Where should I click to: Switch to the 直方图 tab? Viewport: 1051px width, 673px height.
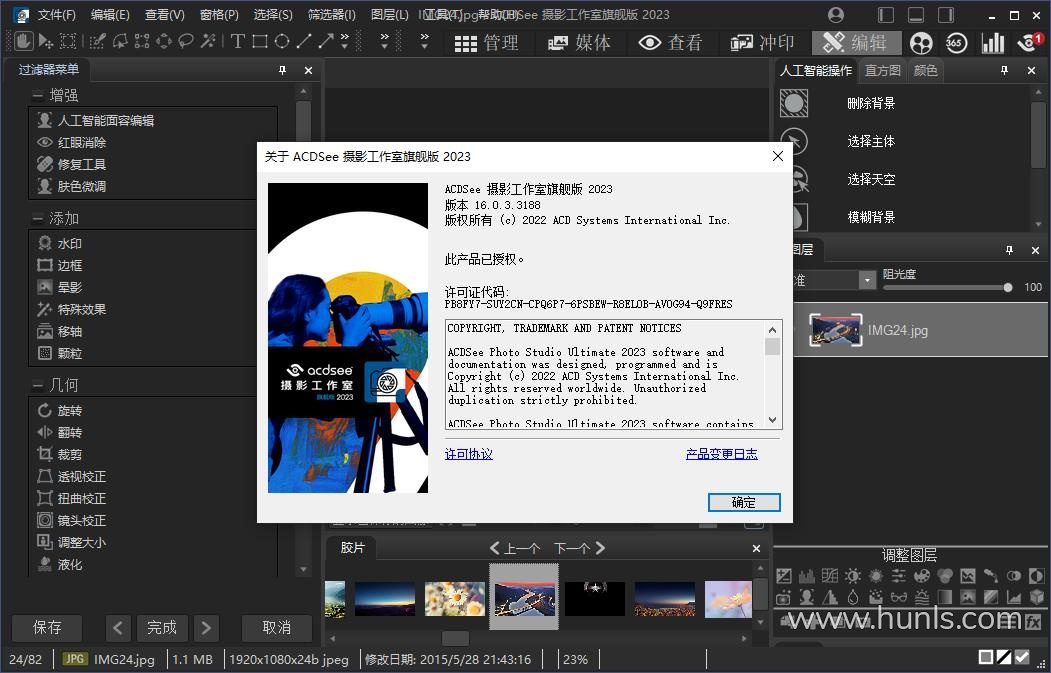(x=882, y=70)
